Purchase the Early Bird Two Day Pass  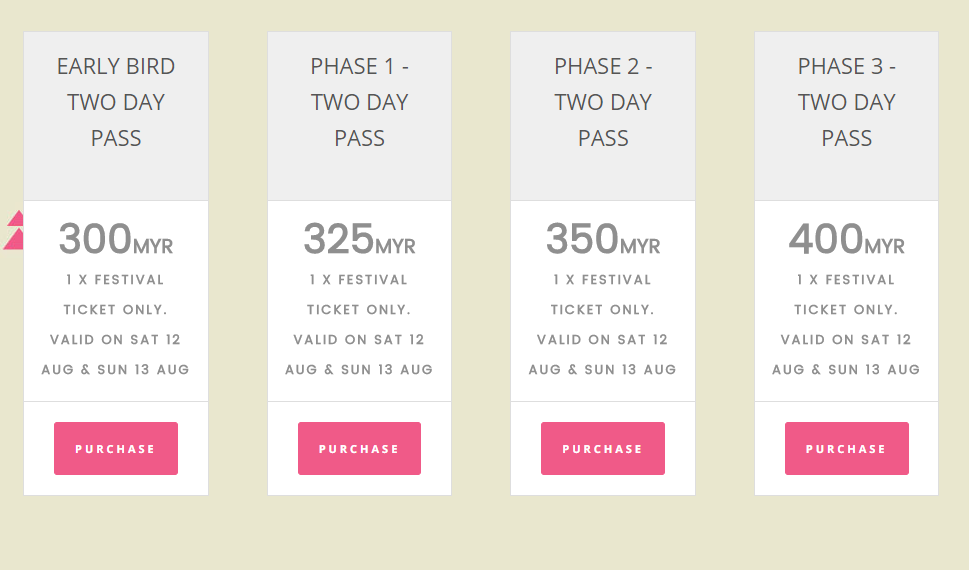(116, 448)
